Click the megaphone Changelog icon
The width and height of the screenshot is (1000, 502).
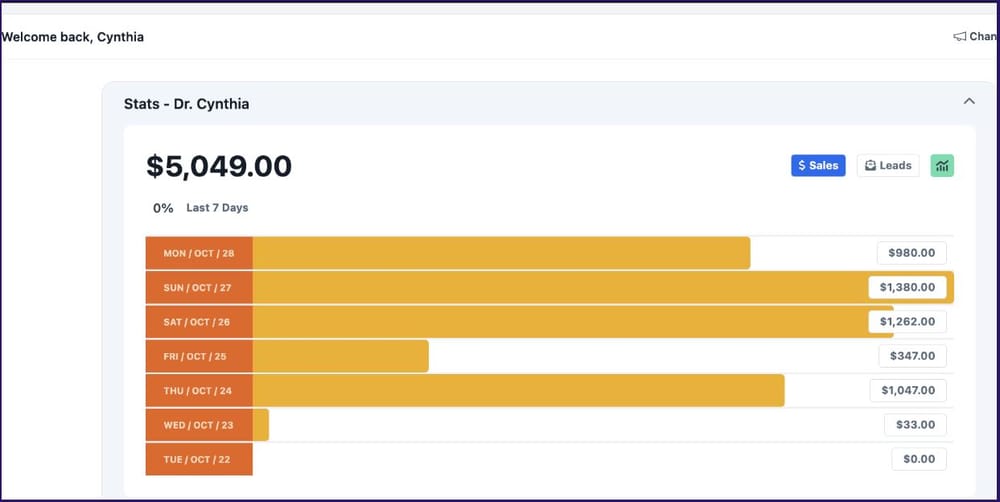click(x=959, y=37)
